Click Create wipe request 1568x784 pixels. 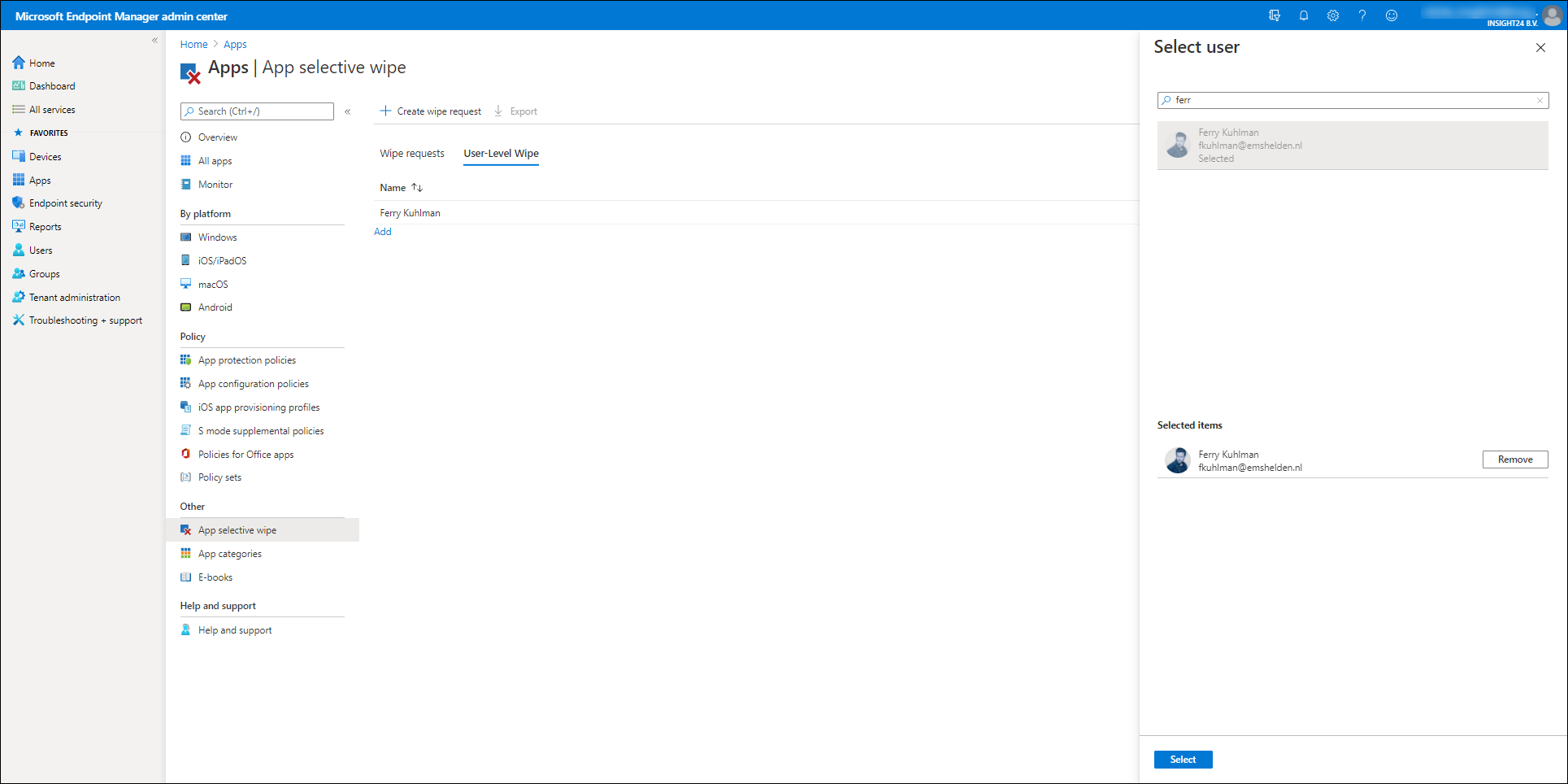click(x=431, y=111)
